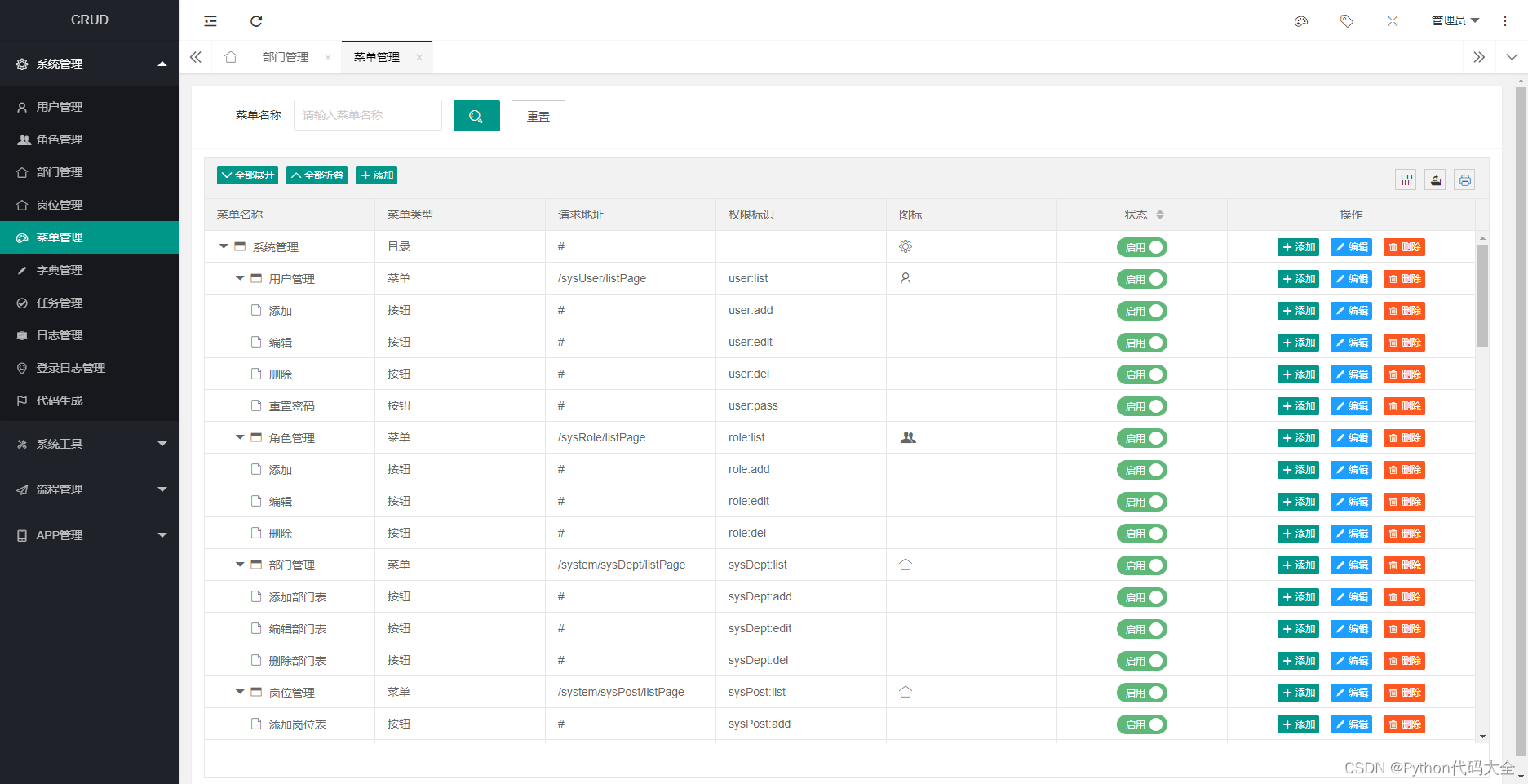Viewport: 1528px width, 784px height.
Task: Collapse the 部门管理 tree node
Action: click(239, 565)
